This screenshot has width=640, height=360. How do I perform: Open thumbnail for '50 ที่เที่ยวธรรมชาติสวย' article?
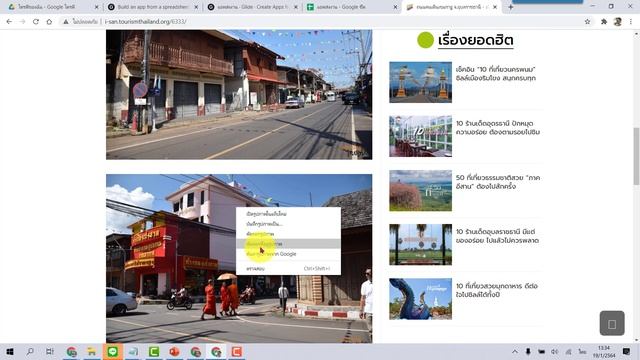pyautogui.click(x=420, y=191)
